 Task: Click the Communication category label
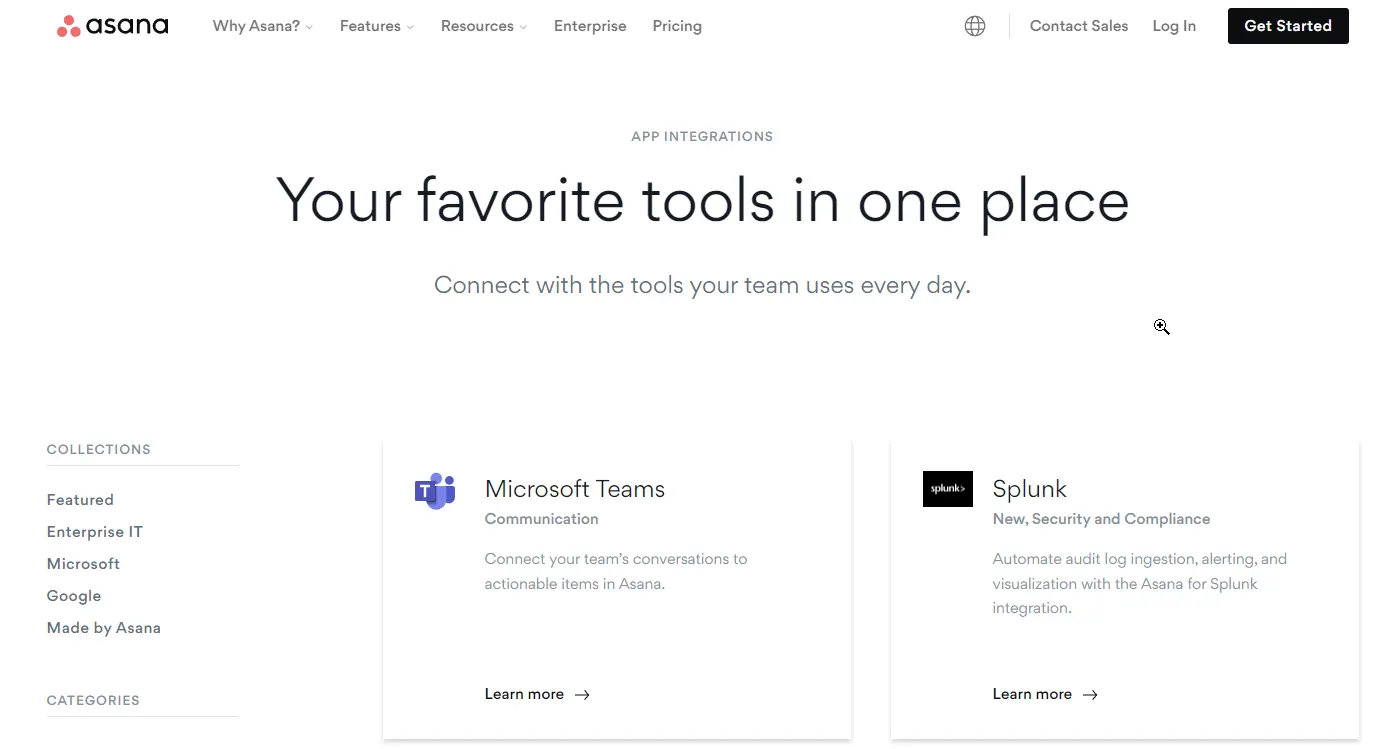542,519
